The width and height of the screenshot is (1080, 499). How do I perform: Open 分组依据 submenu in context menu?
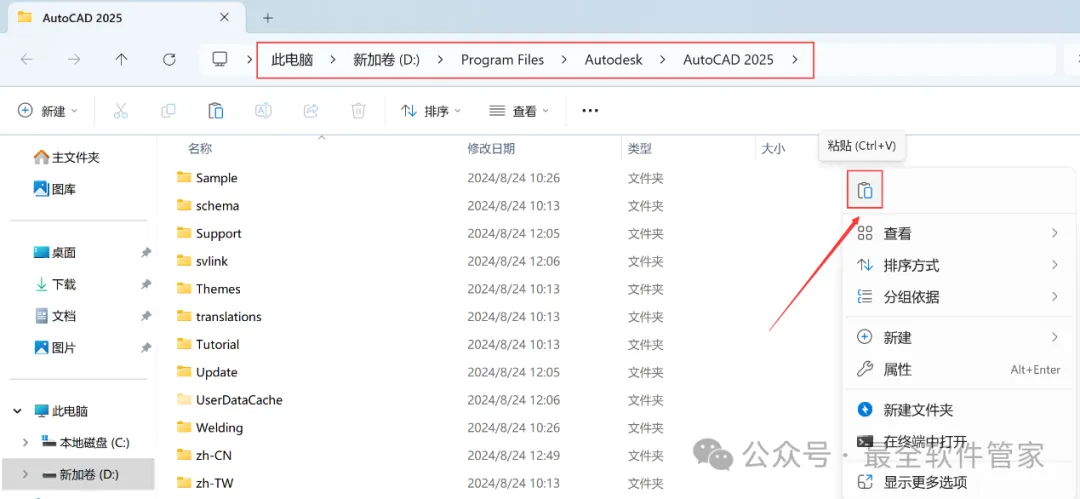[959, 297]
